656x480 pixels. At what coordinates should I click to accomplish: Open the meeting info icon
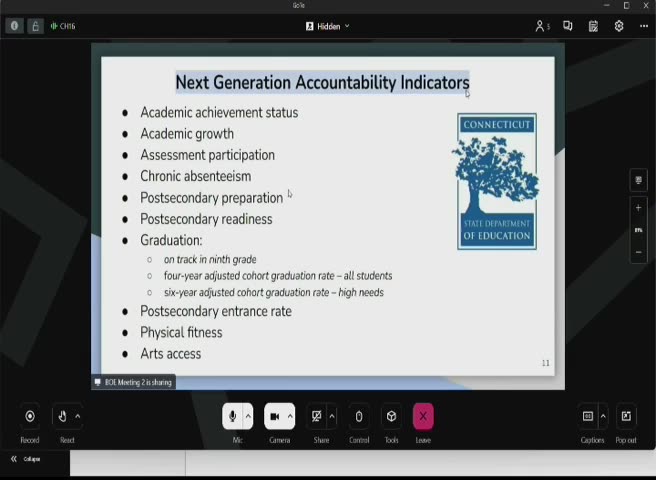15,26
